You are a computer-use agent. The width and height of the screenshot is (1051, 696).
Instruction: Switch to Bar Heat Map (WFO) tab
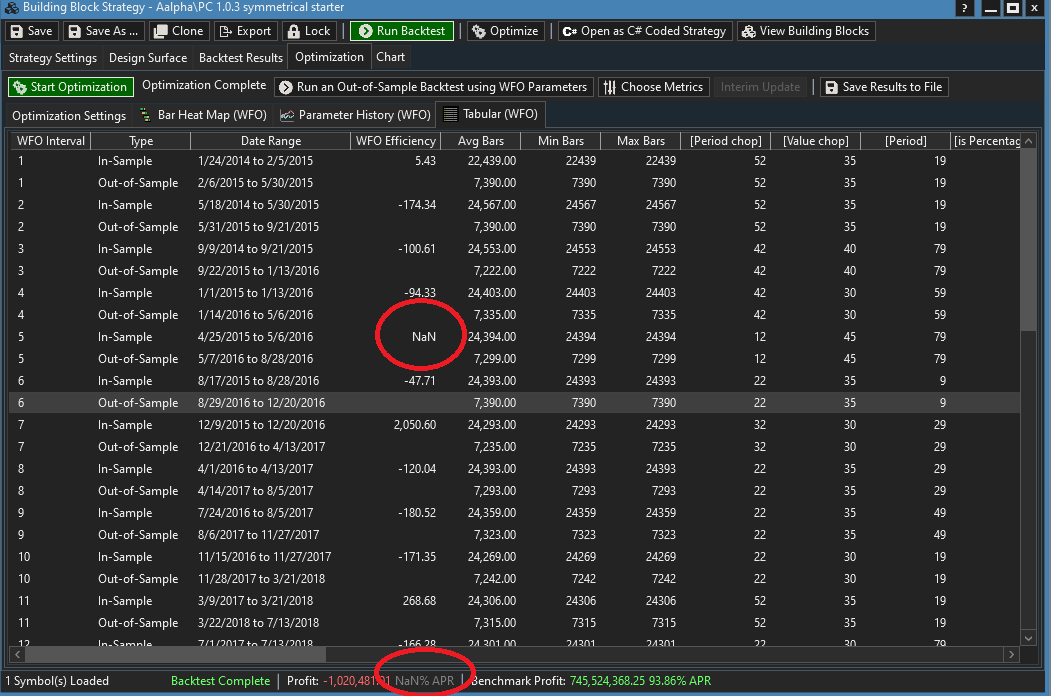(202, 115)
